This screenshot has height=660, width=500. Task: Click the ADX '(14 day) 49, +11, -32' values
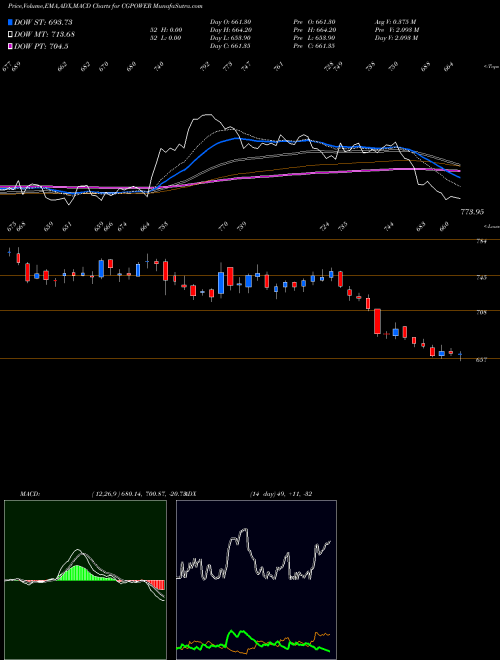pyautogui.click(x=281, y=494)
